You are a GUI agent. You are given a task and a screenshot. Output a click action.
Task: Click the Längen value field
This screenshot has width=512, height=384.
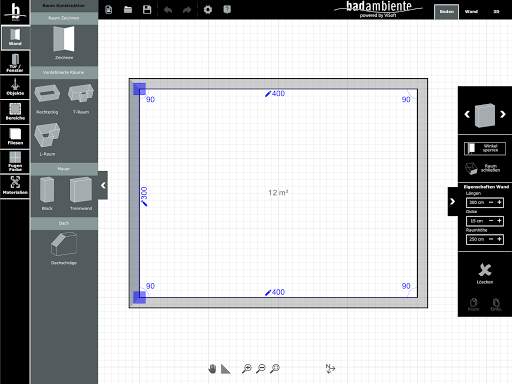[x=476, y=202]
